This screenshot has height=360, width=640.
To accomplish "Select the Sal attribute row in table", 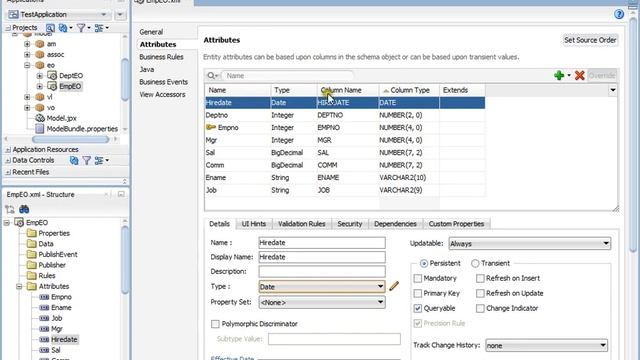I will [x=344, y=153].
